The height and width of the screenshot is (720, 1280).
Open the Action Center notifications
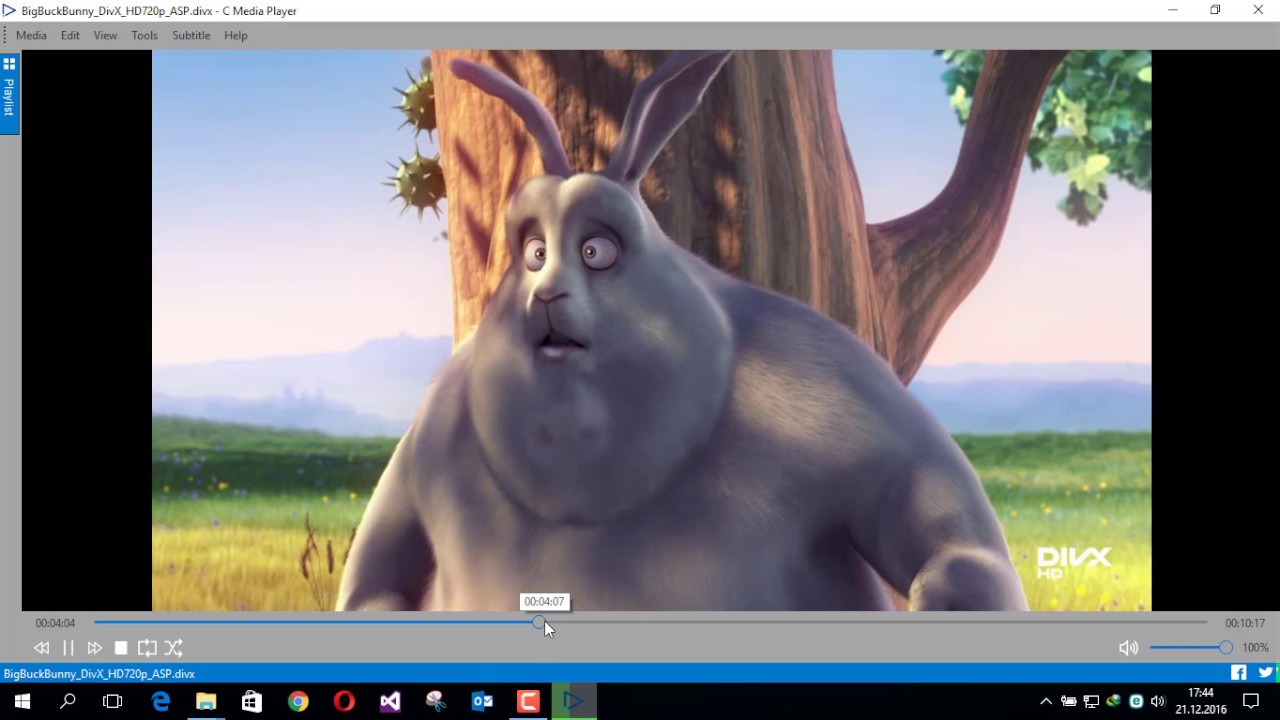(1251, 702)
